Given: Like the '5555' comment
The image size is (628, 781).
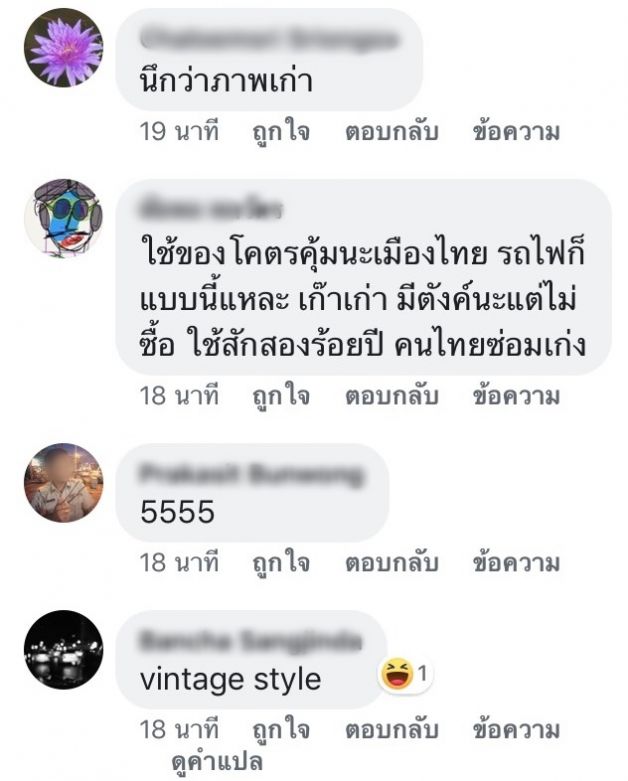Looking at the screenshot, I should coord(281,563).
